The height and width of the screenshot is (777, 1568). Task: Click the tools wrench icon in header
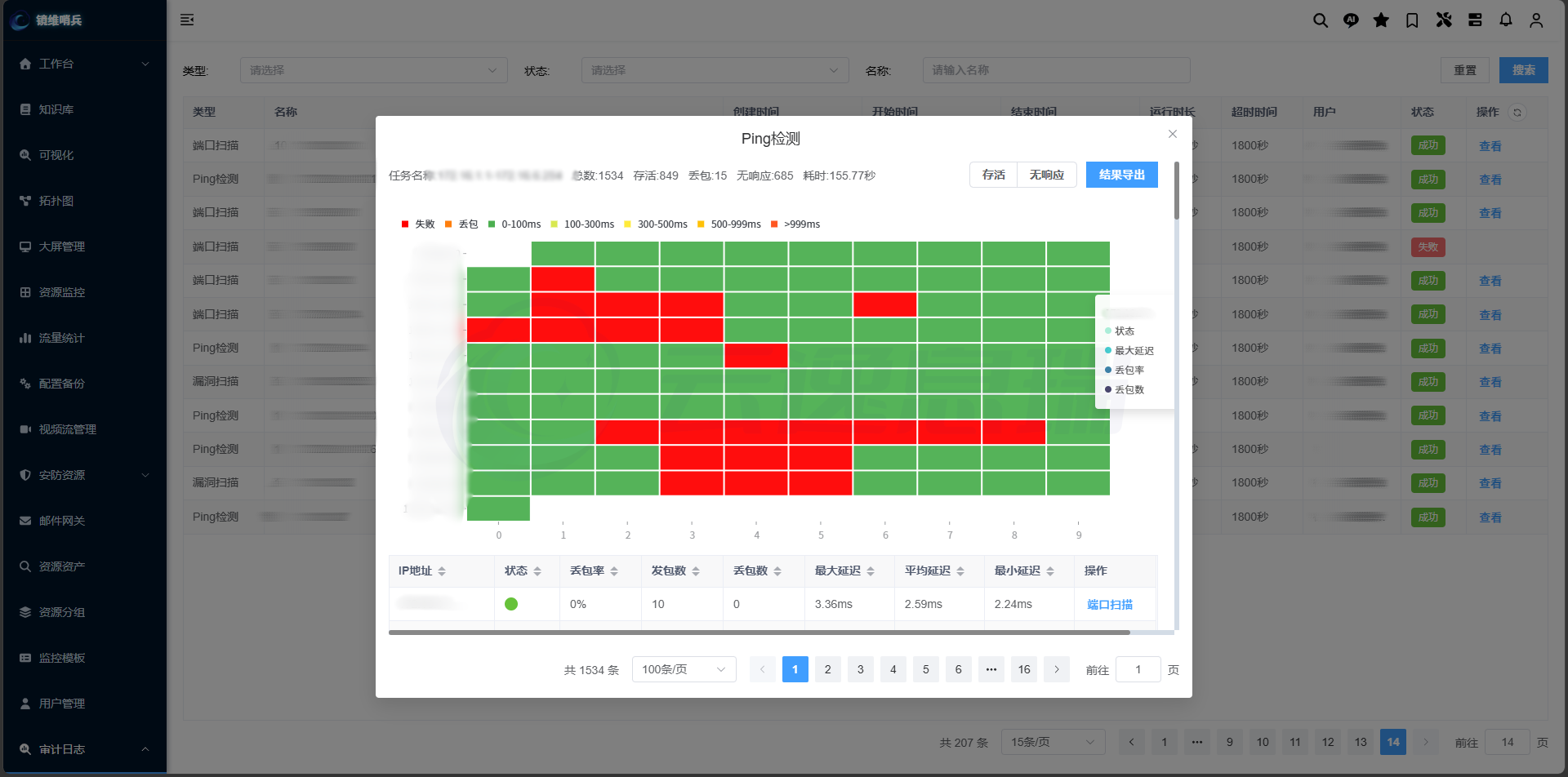coord(1444,20)
